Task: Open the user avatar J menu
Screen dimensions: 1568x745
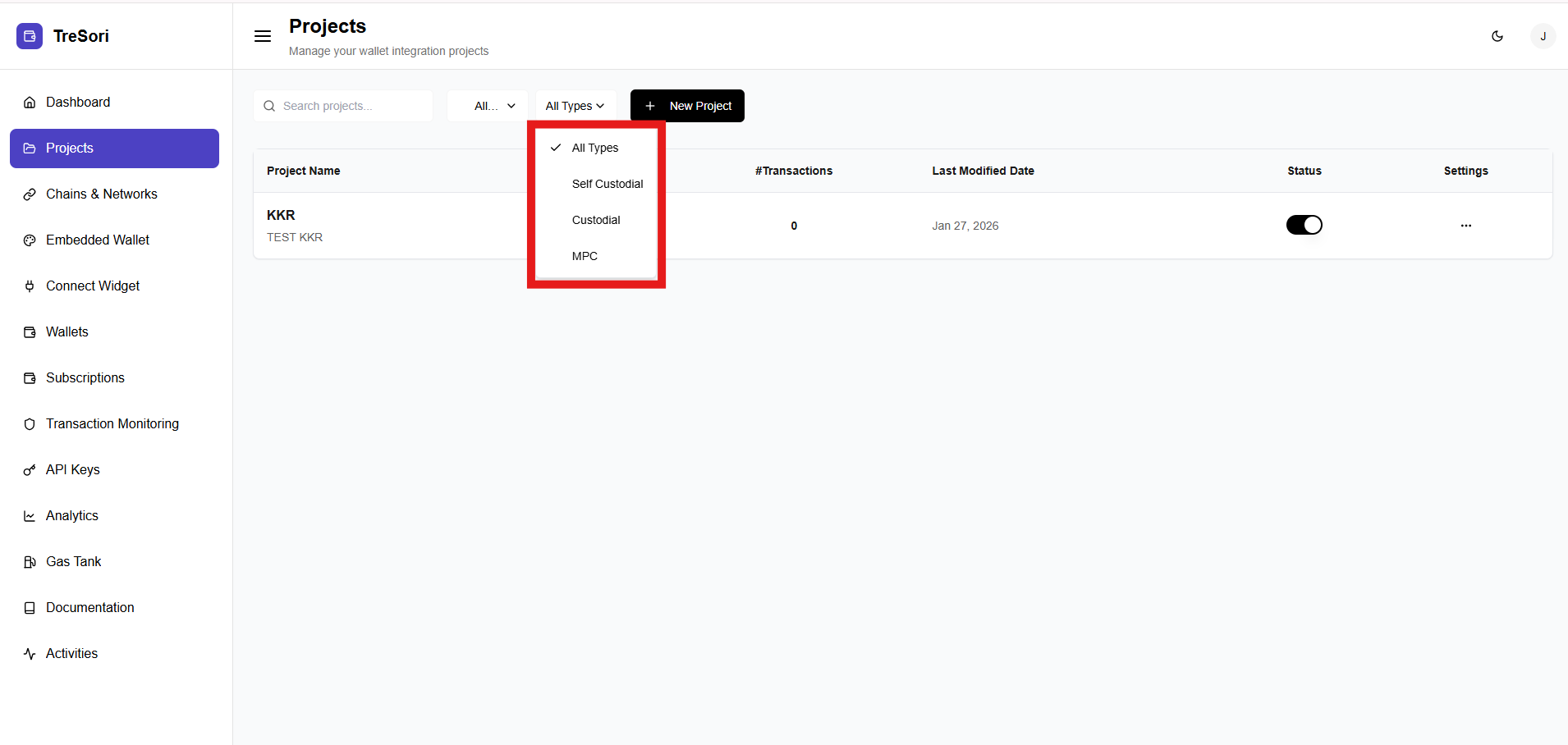Action: [x=1543, y=36]
